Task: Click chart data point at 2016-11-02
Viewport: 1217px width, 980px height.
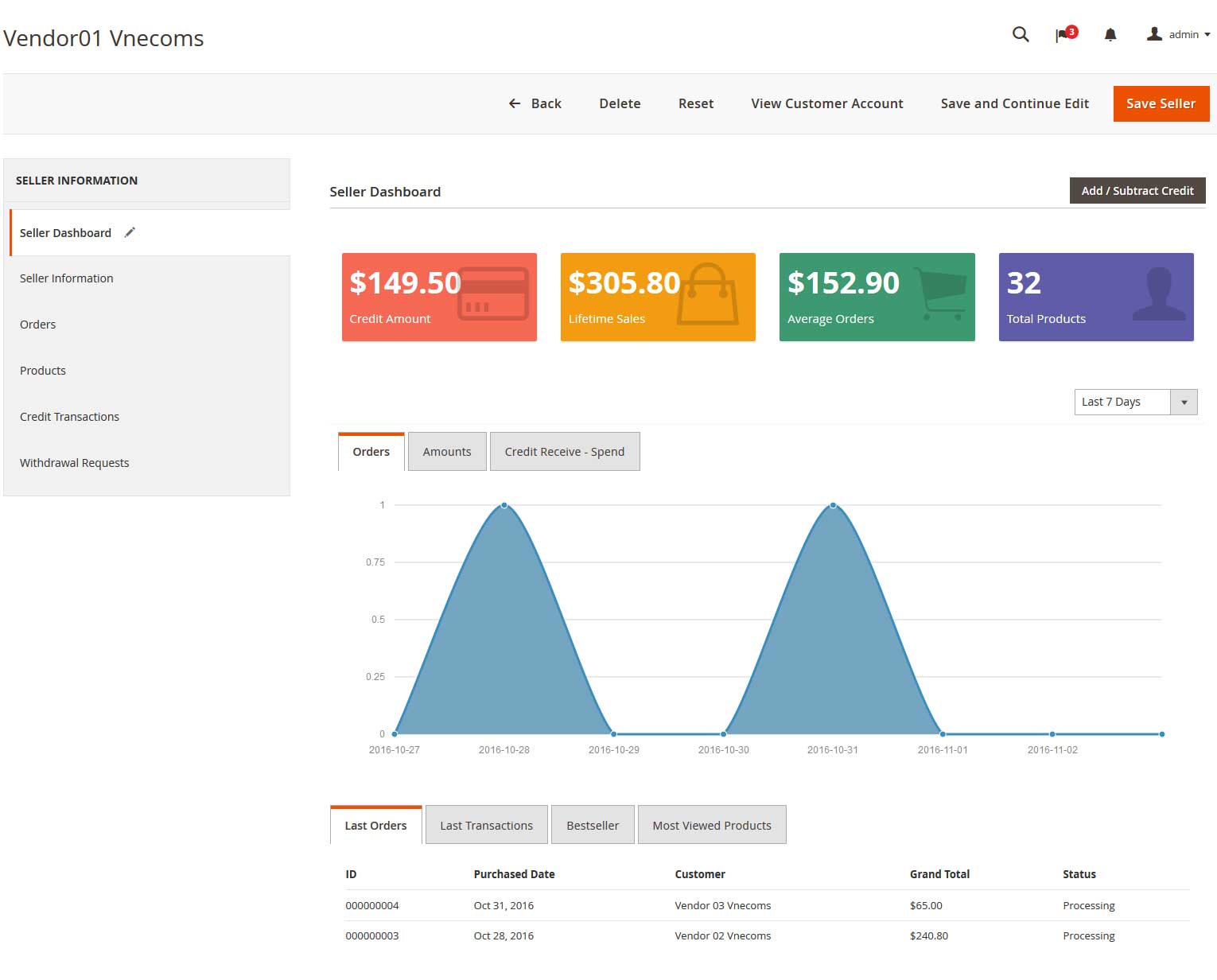Action: (x=1052, y=733)
